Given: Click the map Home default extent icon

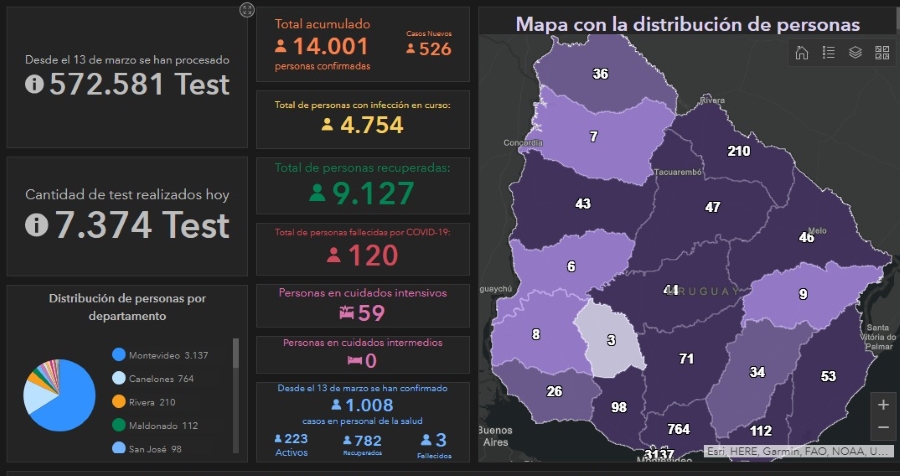Looking at the screenshot, I should 802,53.
